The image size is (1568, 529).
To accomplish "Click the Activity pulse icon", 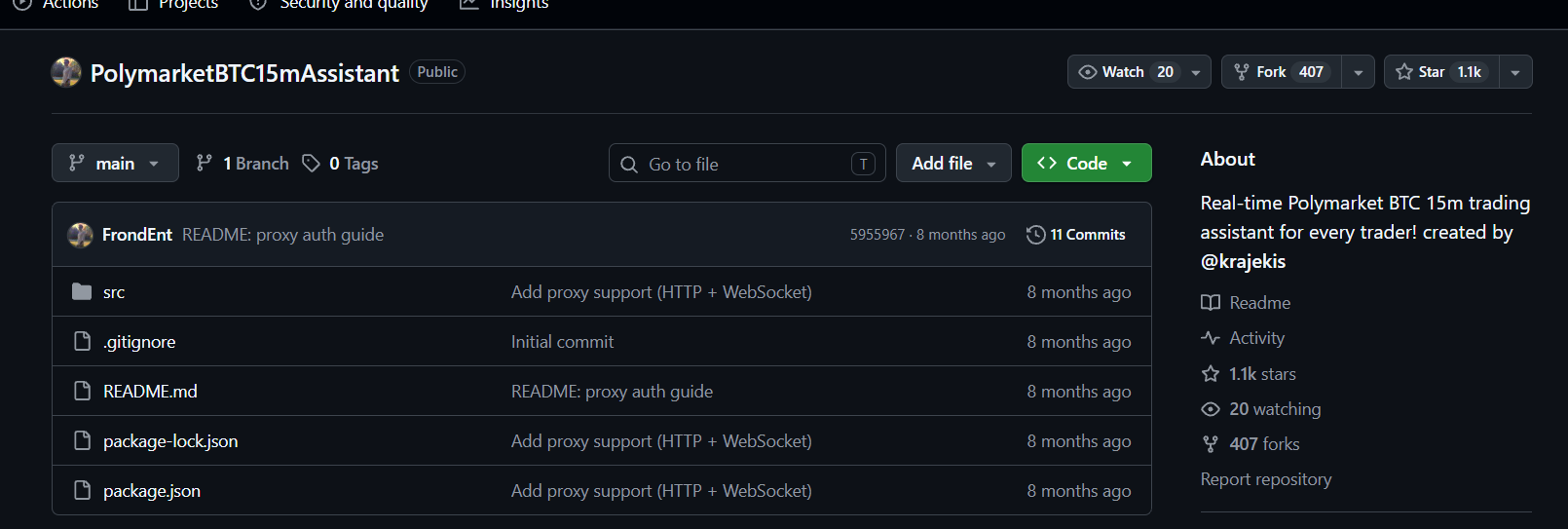I will tap(1211, 338).
